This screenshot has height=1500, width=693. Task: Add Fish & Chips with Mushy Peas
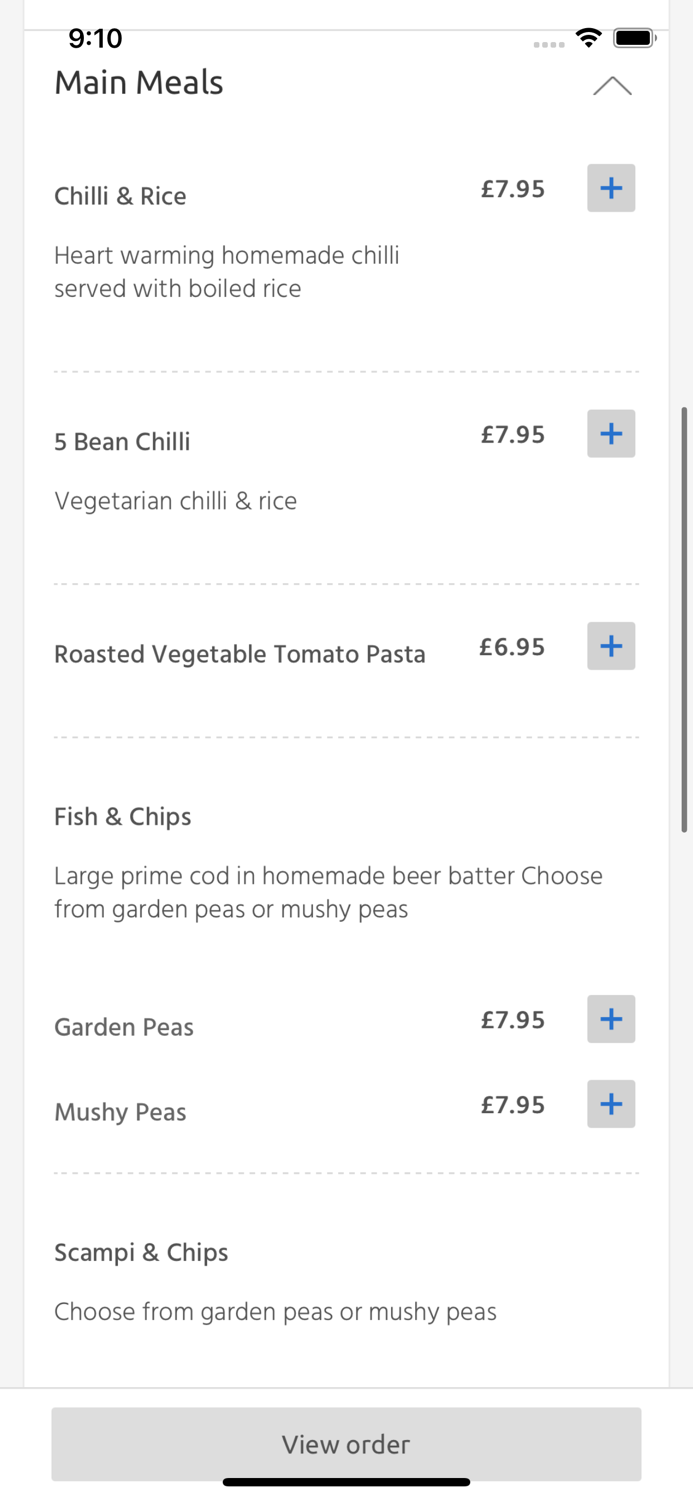click(x=610, y=1104)
